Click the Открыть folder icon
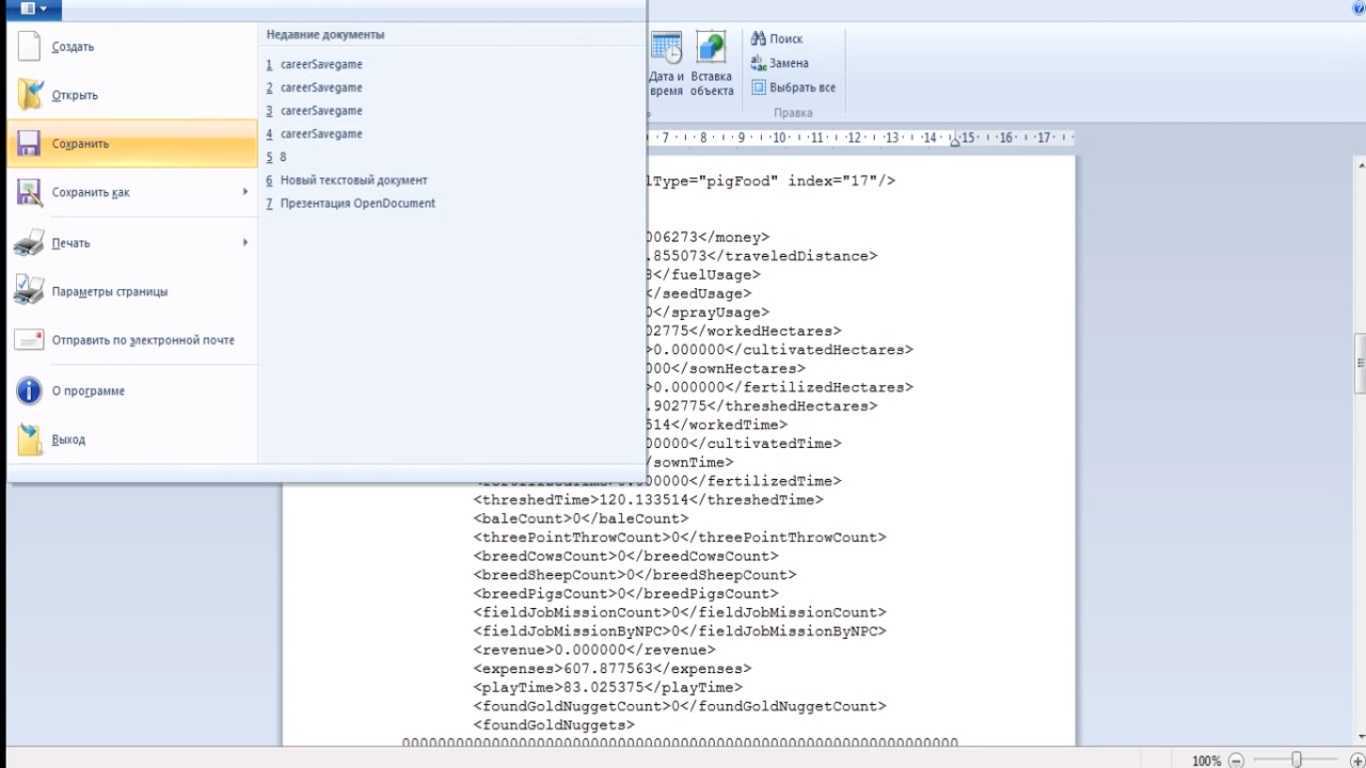This screenshot has height=768, width=1366. pyautogui.click(x=30, y=95)
